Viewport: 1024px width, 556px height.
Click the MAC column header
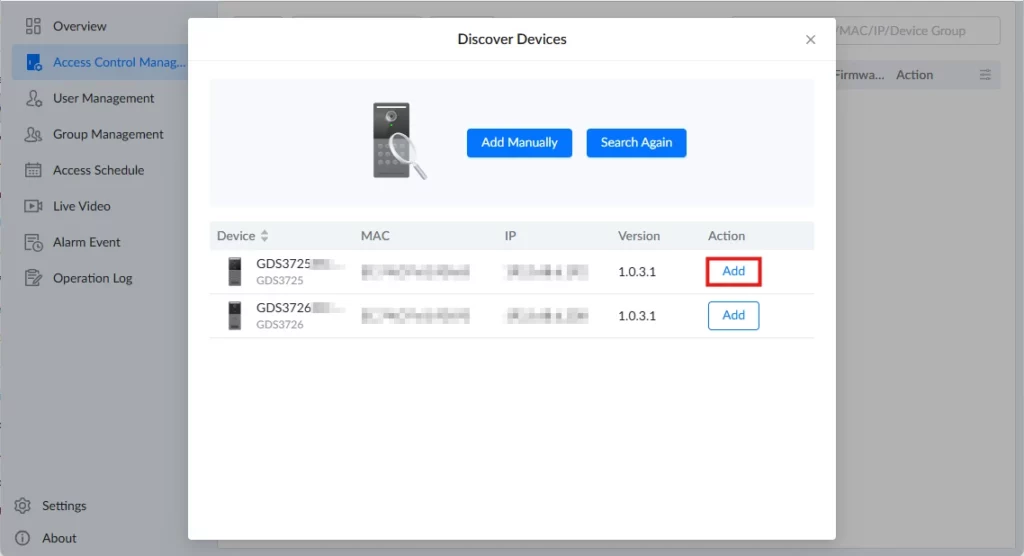375,236
